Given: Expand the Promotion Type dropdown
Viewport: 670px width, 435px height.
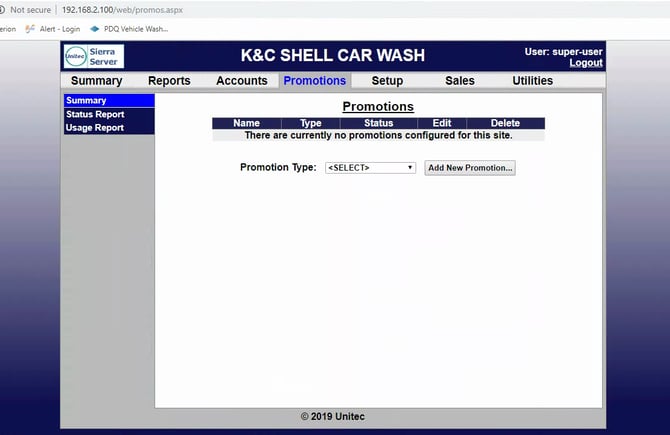Looking at the screenshot, I should pyautogui.click(x=370, y=168).
